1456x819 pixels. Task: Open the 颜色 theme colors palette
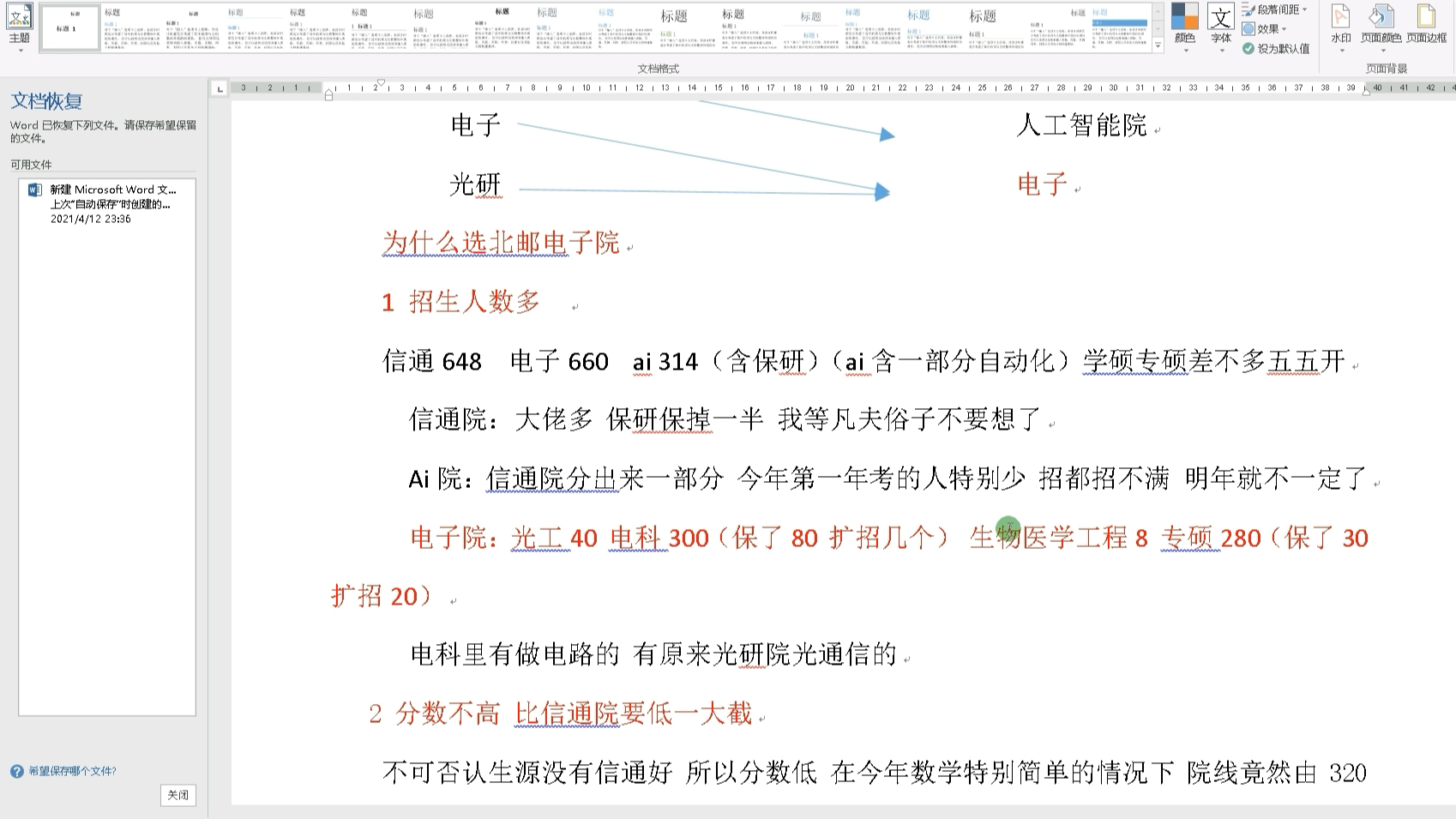[x=1185, y=28]
